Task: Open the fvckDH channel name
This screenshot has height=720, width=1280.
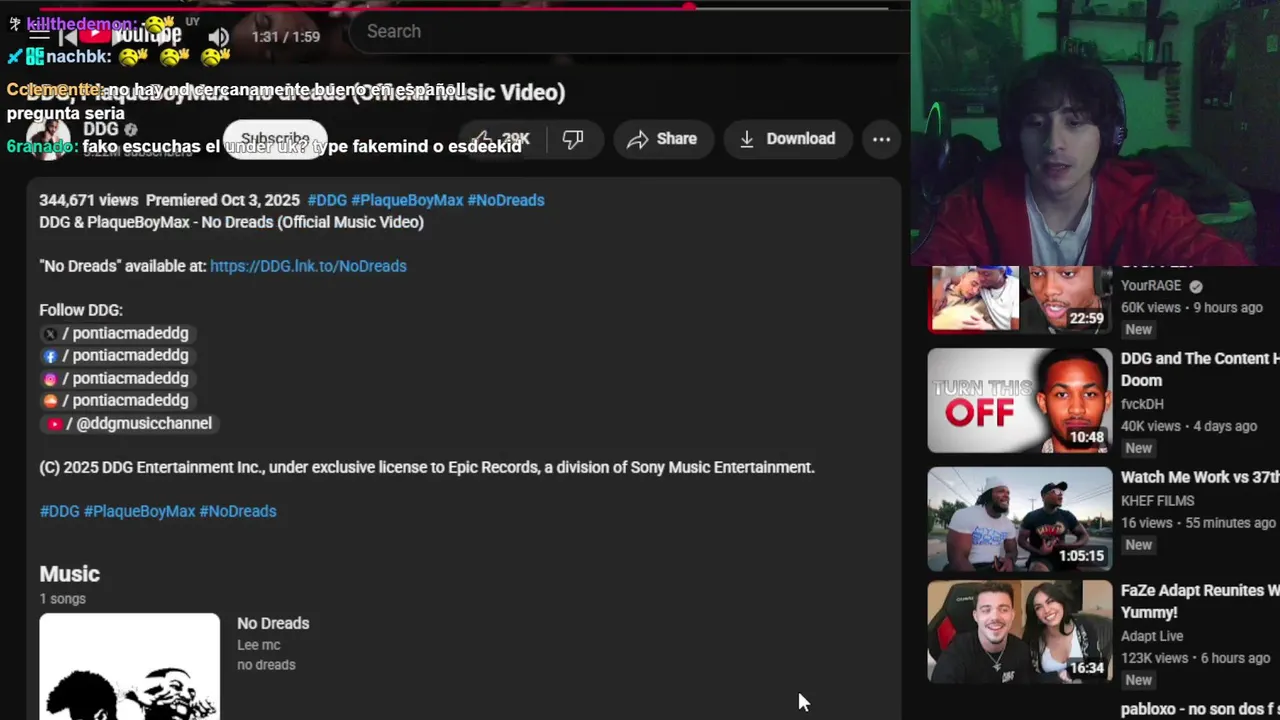Action: [1142, 404]
